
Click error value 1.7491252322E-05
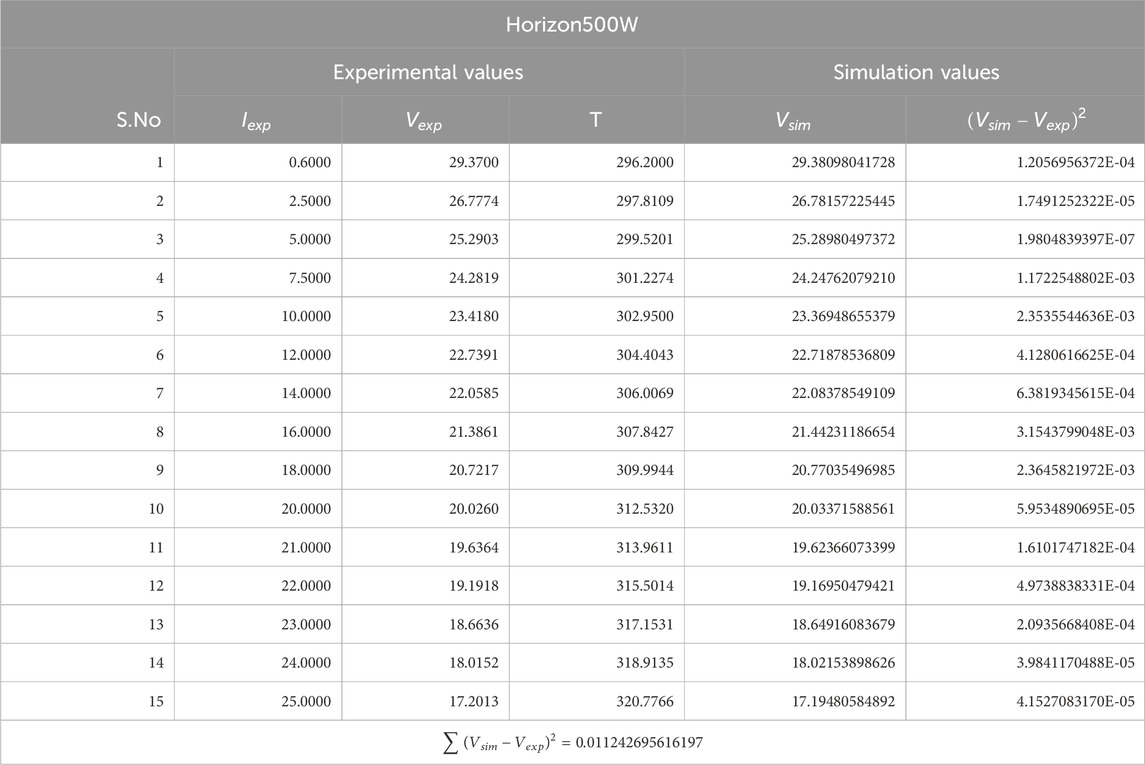(x=1076, y=201)
